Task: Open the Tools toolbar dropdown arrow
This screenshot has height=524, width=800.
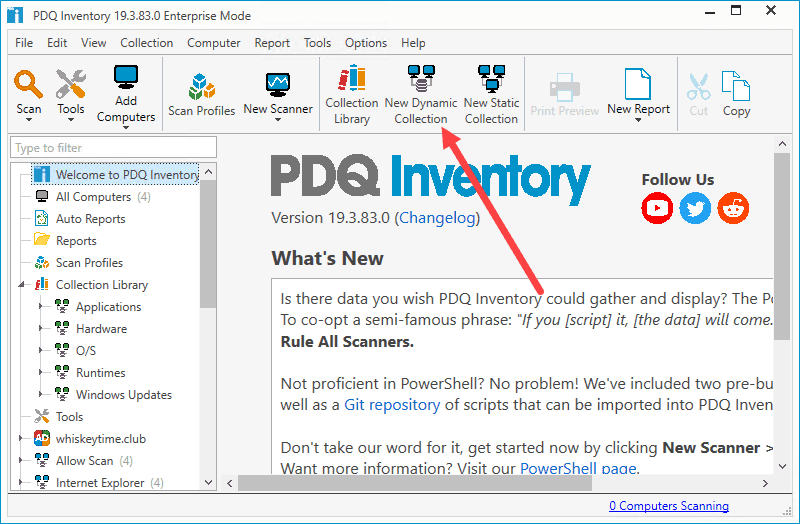Action: (x=71, y=120)
